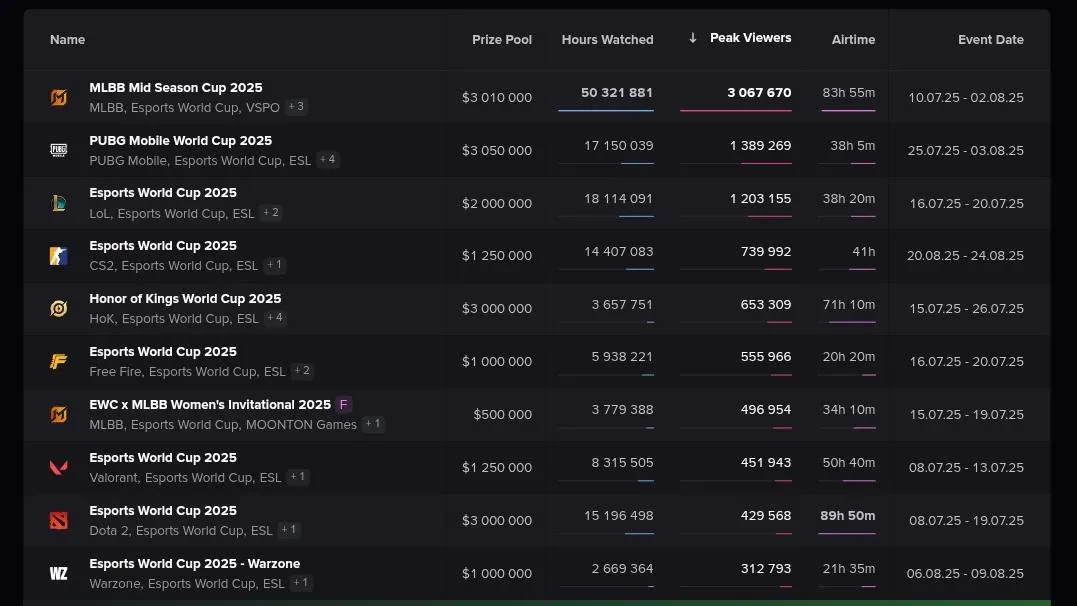Viewport: 1077px width, 606px height.
Task: Click the Warzone WZ logo icon
Action: 59,573
